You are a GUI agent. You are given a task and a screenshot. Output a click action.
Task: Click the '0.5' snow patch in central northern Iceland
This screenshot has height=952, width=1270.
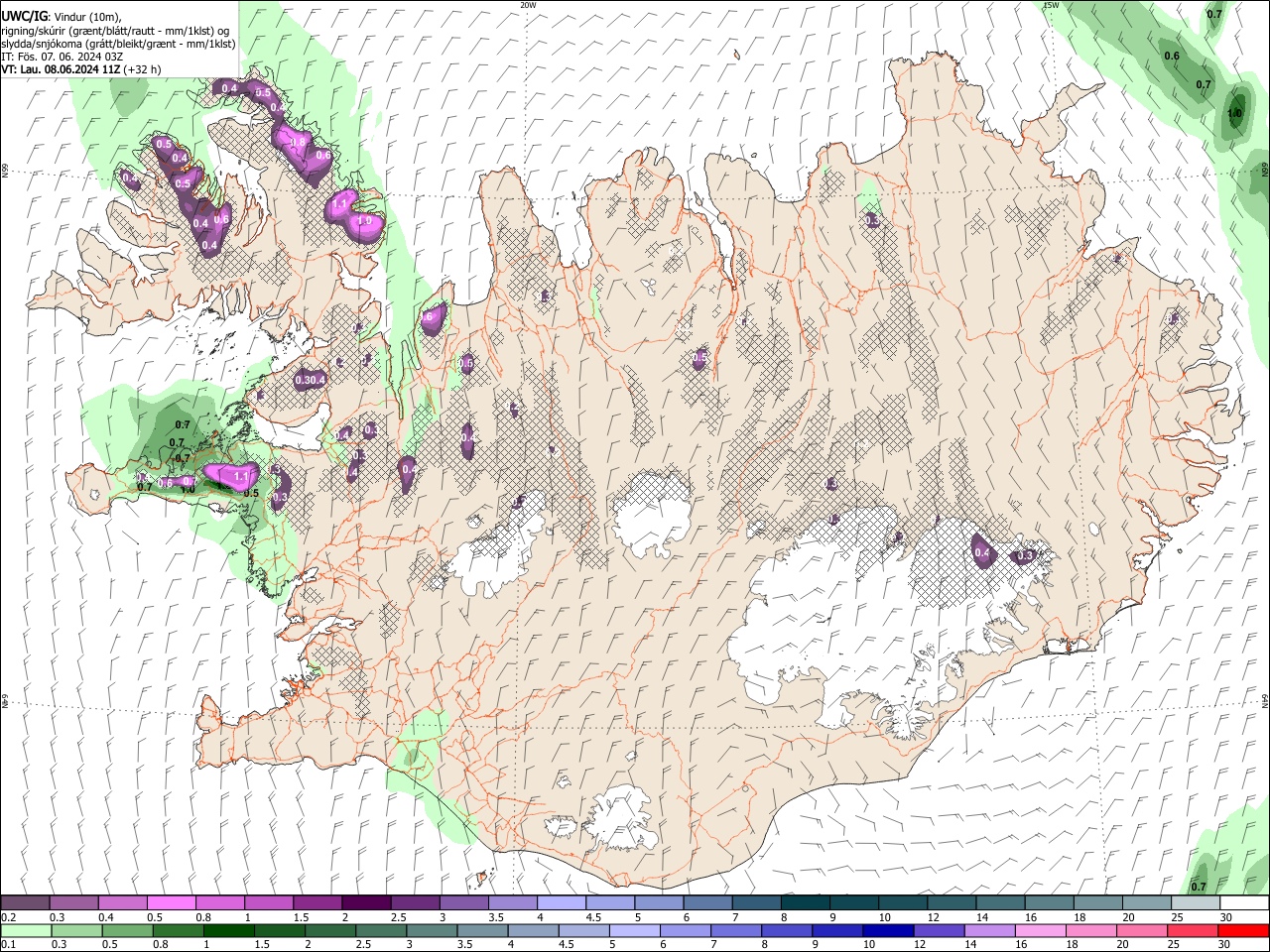[x=699, y=357]
